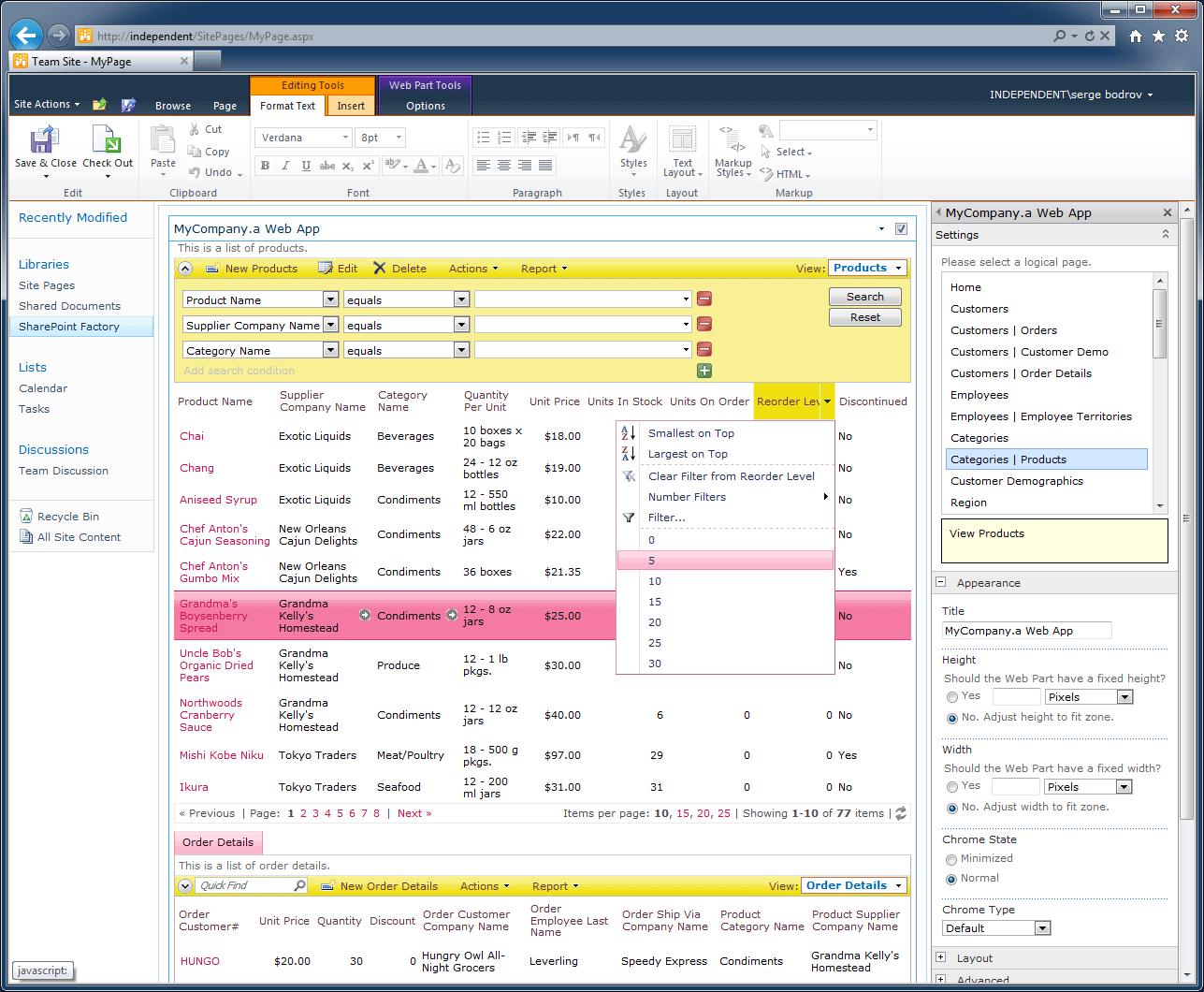The height and width of the screenshot is (992, 1204).
Task: Select No adjust width to fit zone
Action: 952,808
